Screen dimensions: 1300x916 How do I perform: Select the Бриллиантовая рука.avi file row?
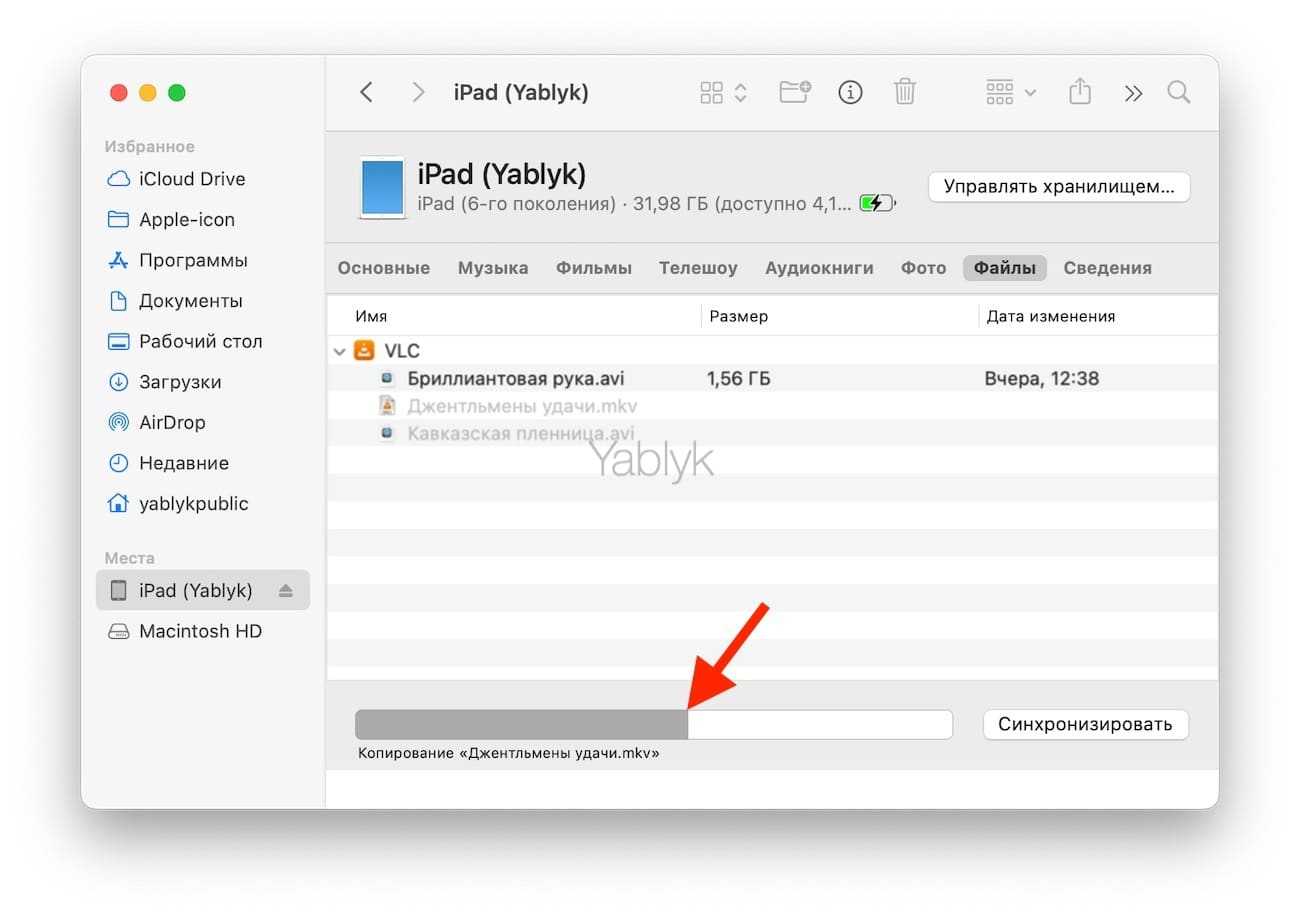[x=515, y=379]
